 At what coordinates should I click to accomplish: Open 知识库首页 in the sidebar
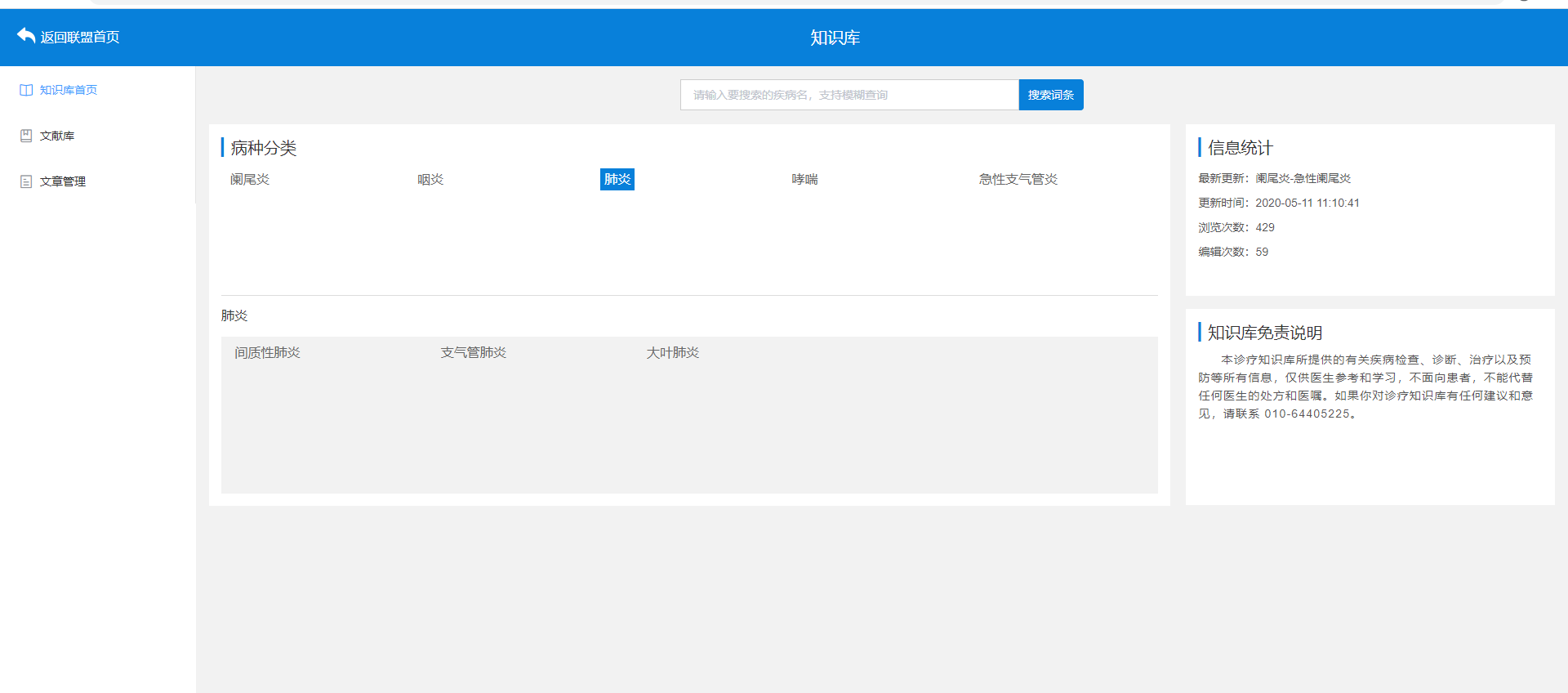pyautogui.click(x=69, y=90)
